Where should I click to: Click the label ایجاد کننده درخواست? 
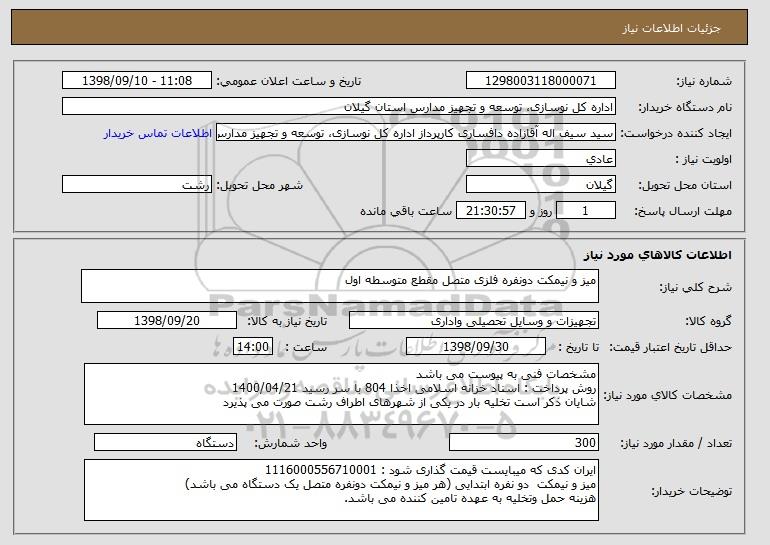tap(676, 134)
